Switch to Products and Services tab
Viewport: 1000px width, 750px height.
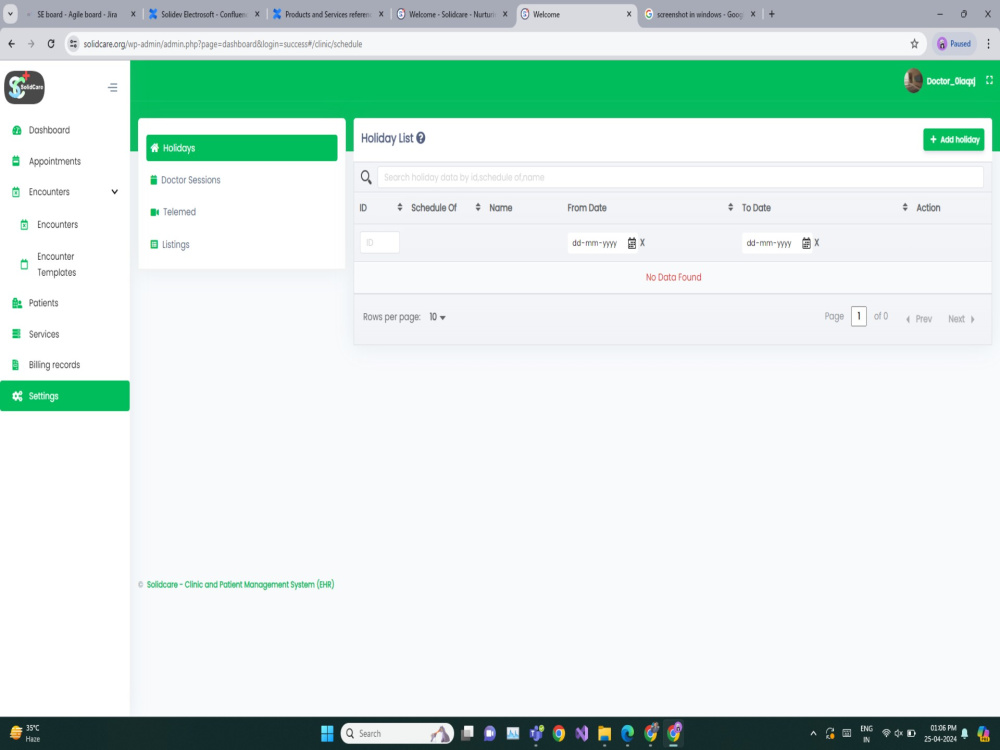click(328, 14)
